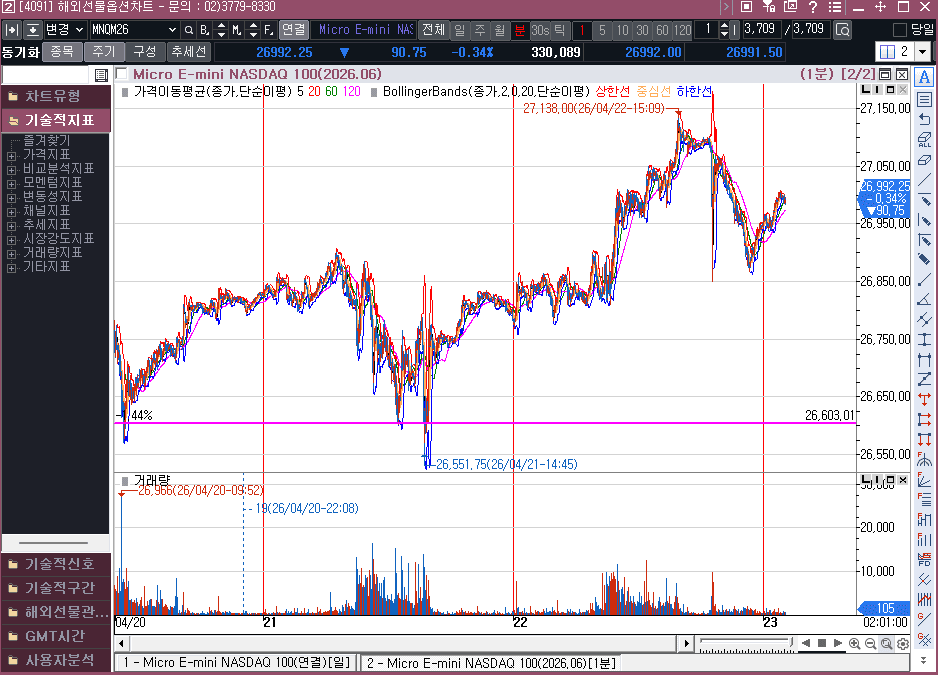Toggle the 연결 continuous contract button

tap(293, 30)
